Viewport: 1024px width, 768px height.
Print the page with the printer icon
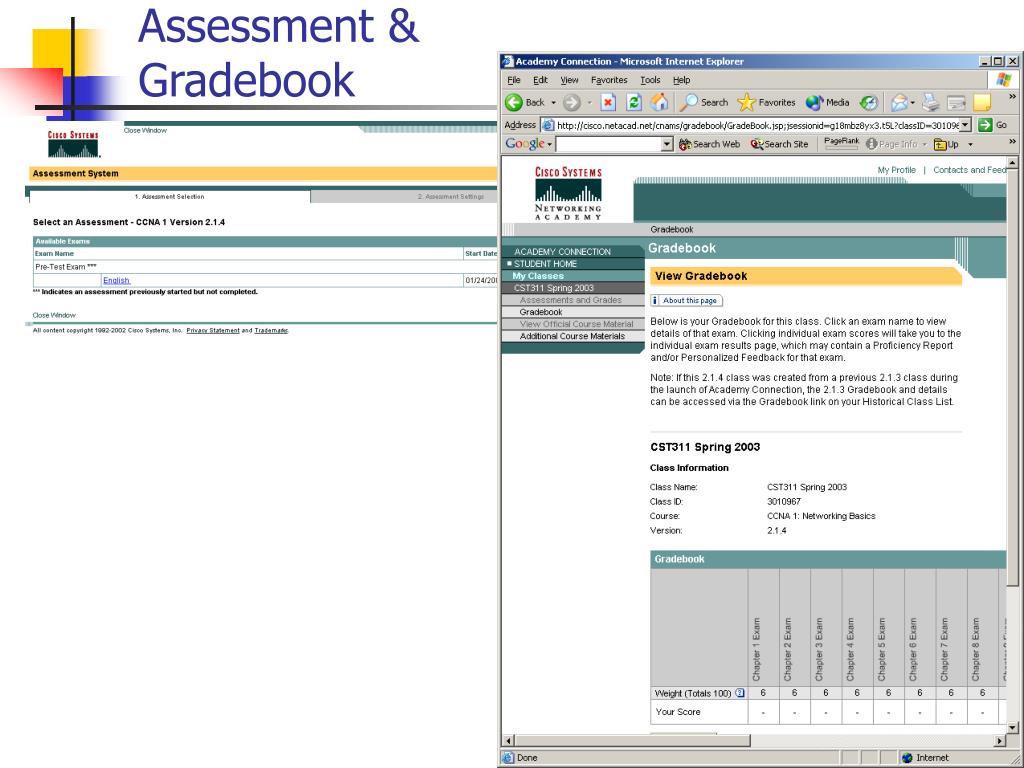point(931,103)
